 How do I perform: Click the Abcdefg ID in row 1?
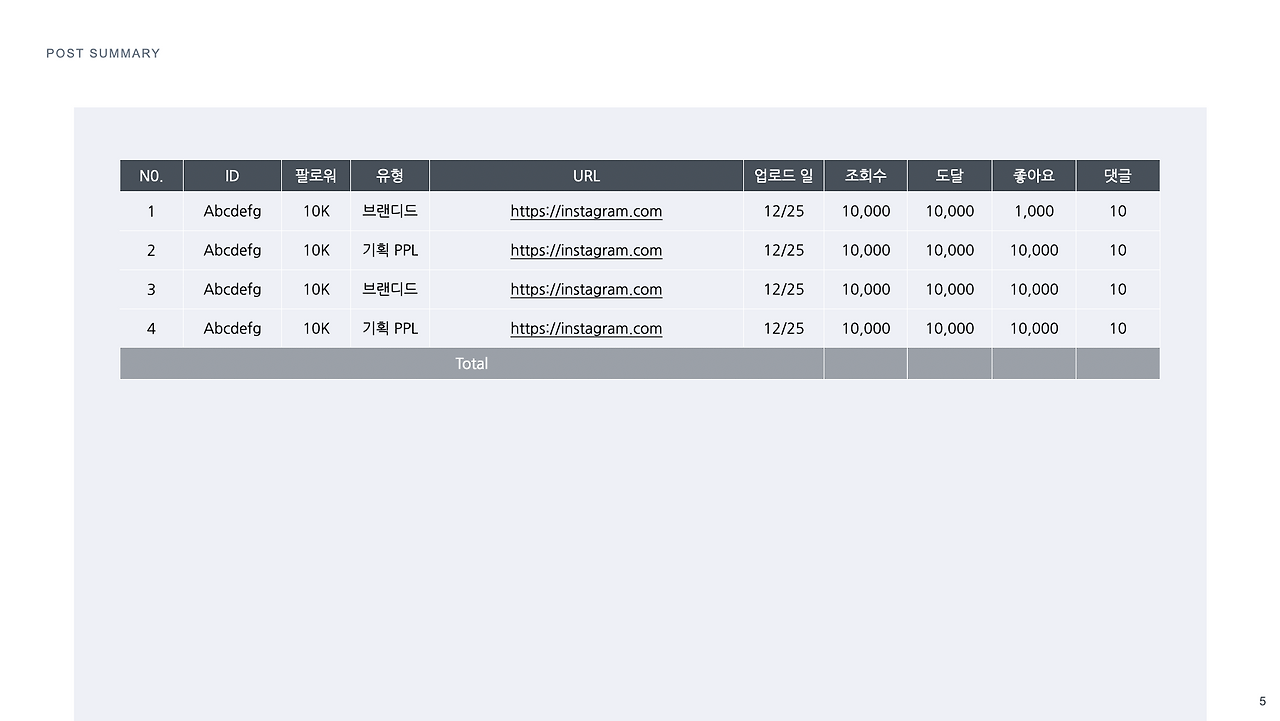pyautogui.click(x=232, y=211)
